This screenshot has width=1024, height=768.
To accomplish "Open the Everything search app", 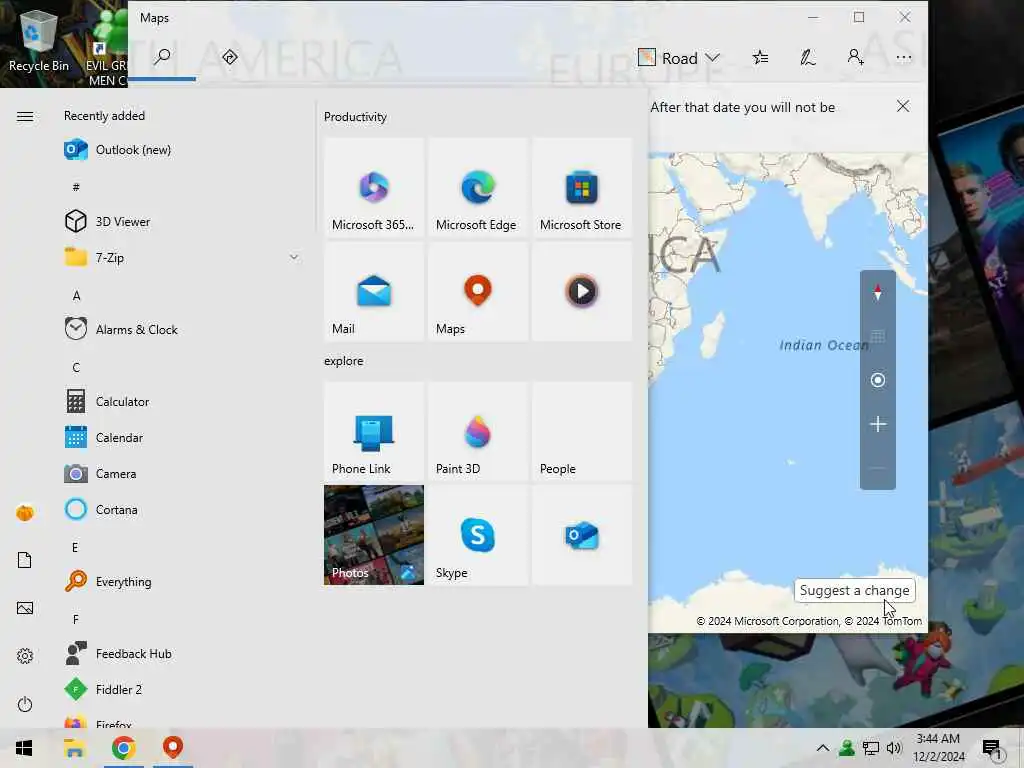I will coord(183,581).
